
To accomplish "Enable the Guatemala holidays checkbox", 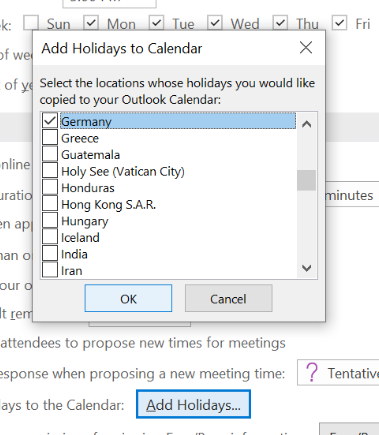I will click(x=50, y=154).
